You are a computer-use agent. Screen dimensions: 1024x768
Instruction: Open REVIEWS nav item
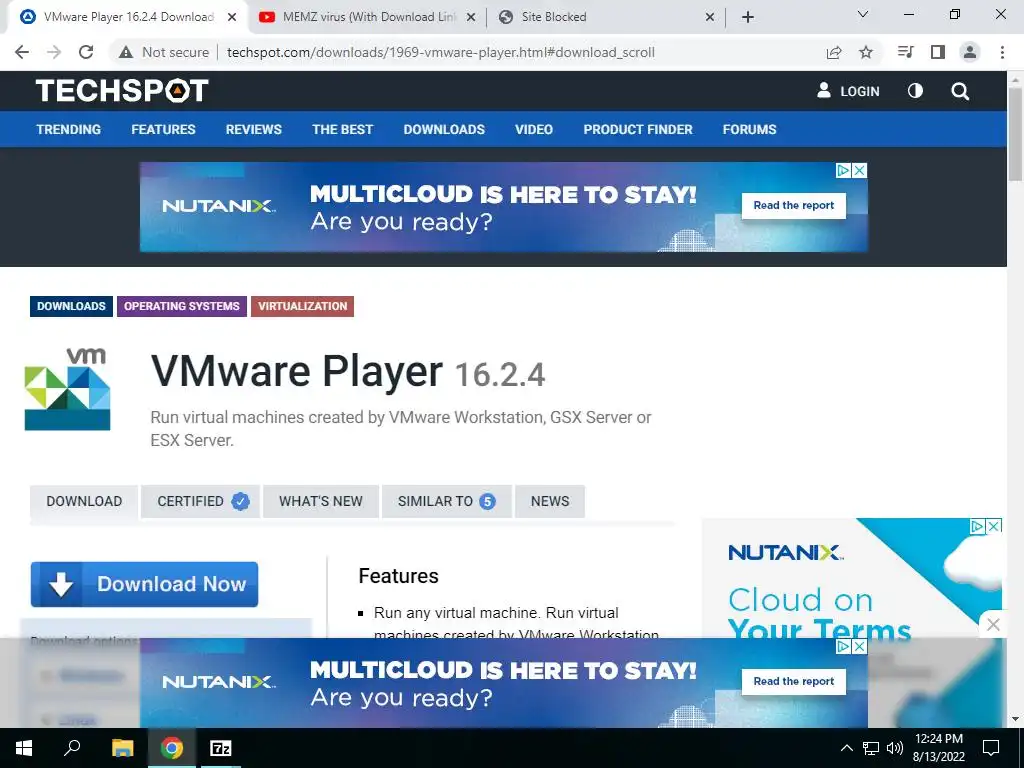[x=253, y=129]
